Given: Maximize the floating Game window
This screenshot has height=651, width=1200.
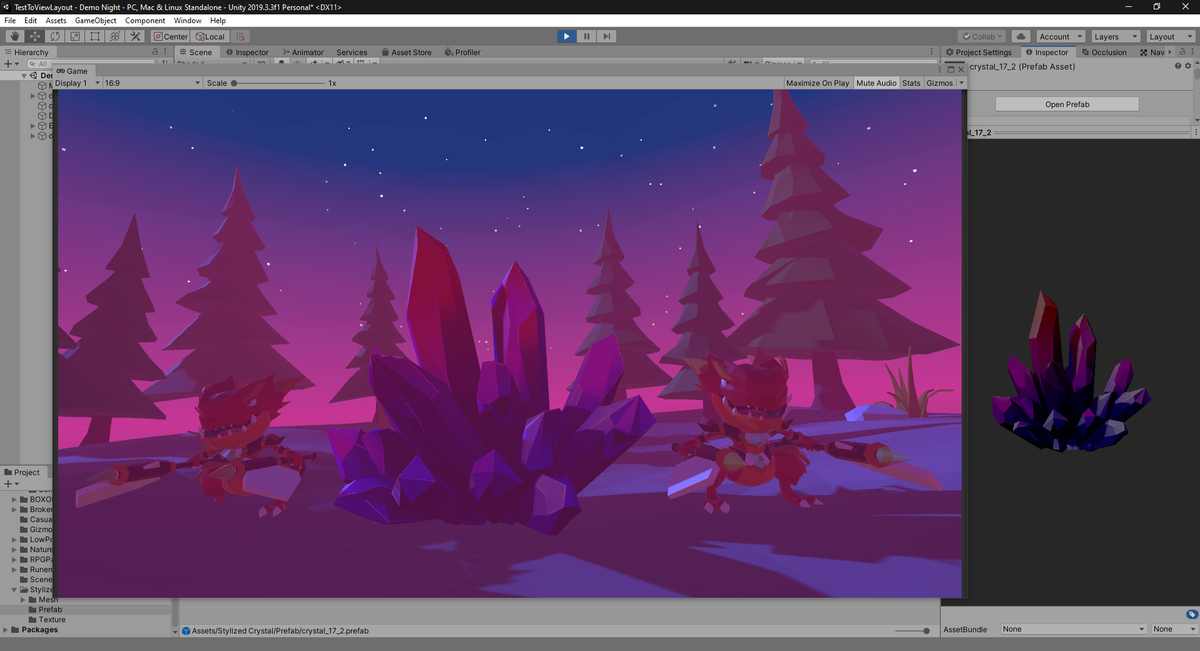Looking at the screenshot, I should 950,69.
